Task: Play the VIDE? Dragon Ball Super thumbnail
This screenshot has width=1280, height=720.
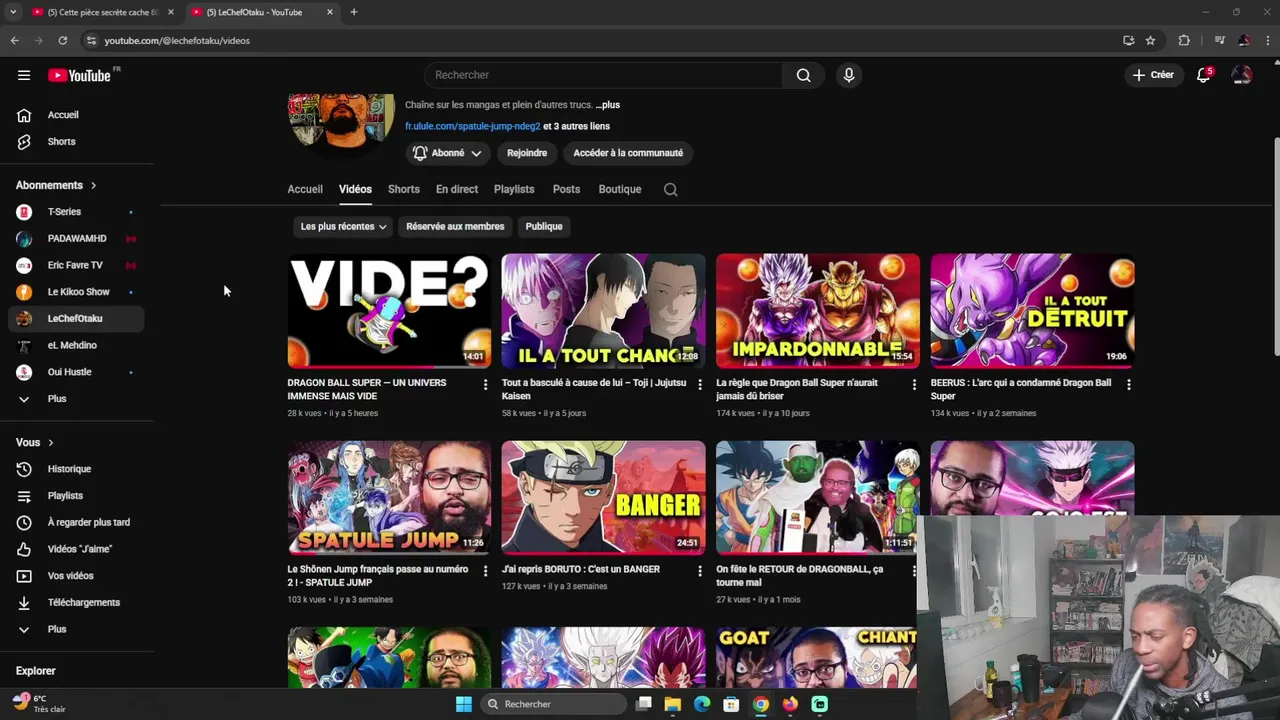Action: (389, 311)
